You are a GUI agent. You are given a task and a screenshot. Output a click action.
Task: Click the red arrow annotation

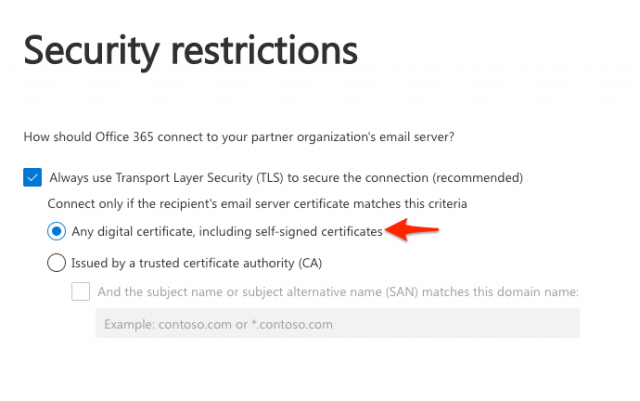tap(412, 229)
